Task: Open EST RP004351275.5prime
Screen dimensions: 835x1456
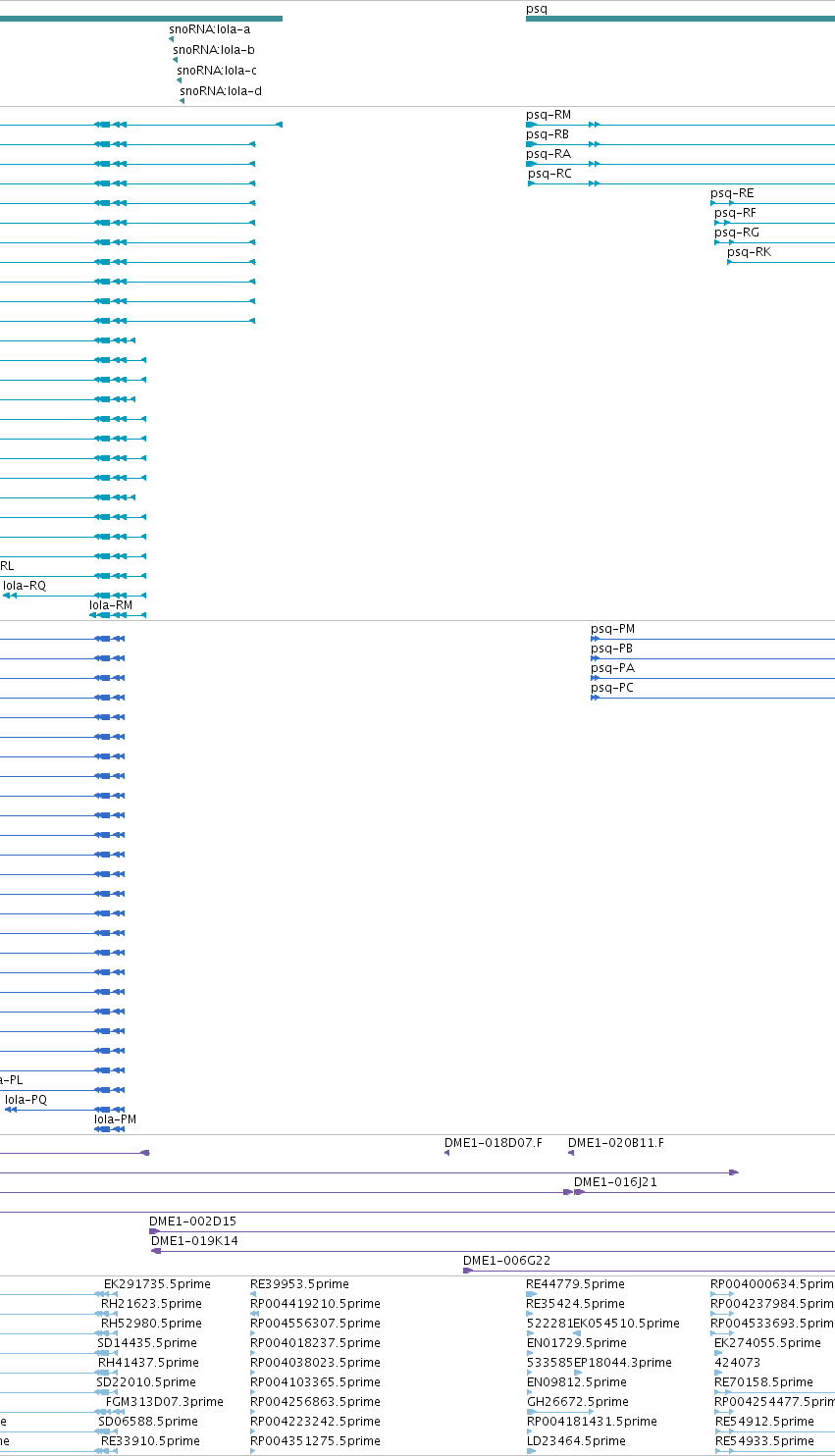Action: coord(315,1441)
